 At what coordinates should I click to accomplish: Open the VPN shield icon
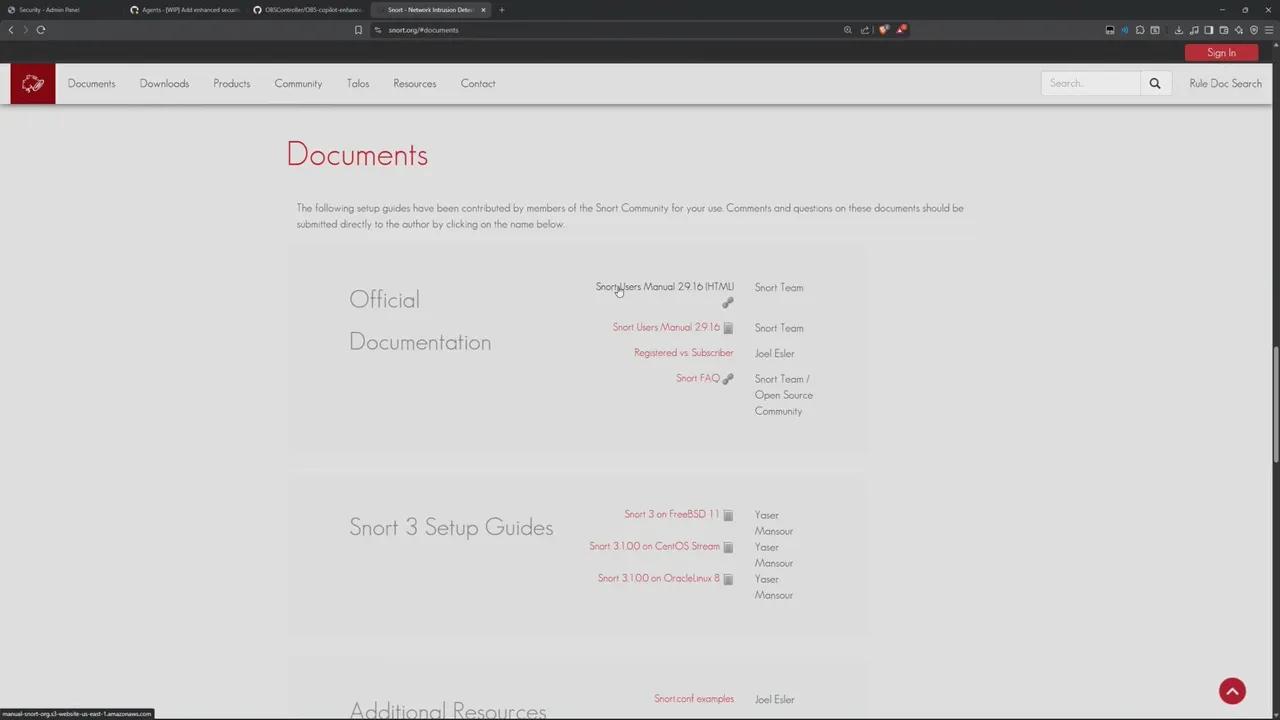click(x=1254, y=30)
